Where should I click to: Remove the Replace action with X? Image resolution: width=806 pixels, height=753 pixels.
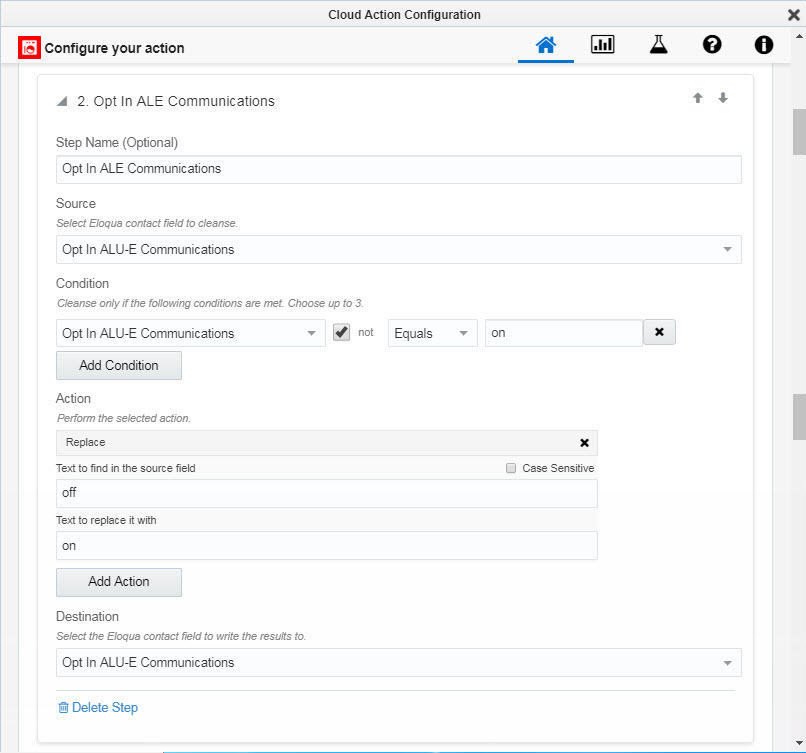point(584,443)
